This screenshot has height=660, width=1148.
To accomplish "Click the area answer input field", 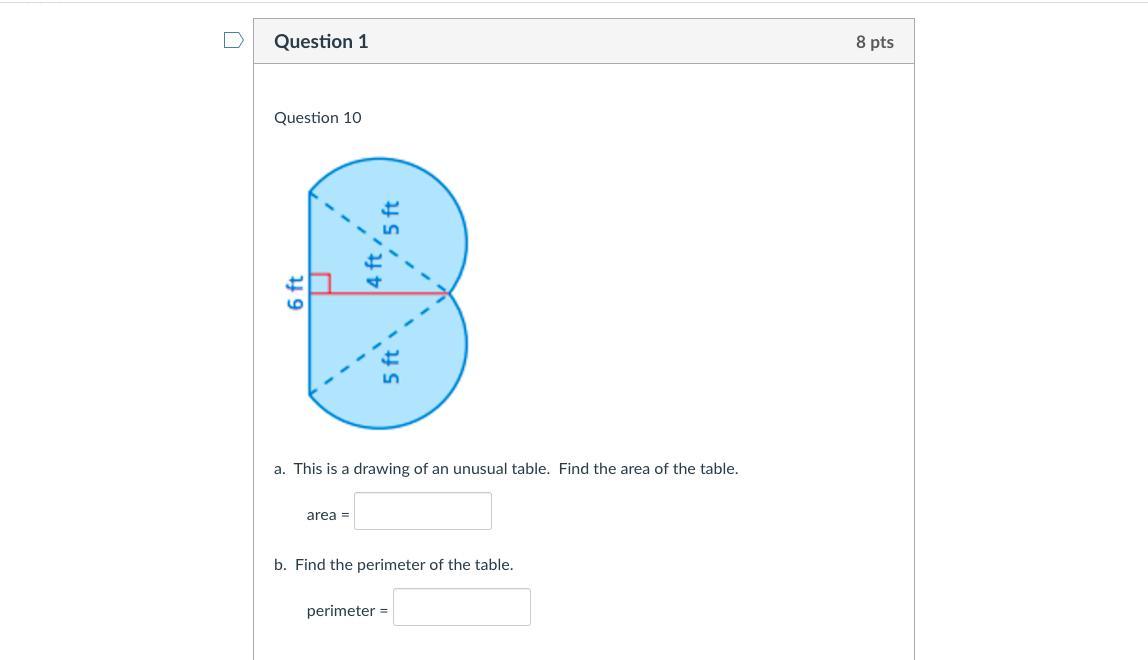I will pos(422,511).
